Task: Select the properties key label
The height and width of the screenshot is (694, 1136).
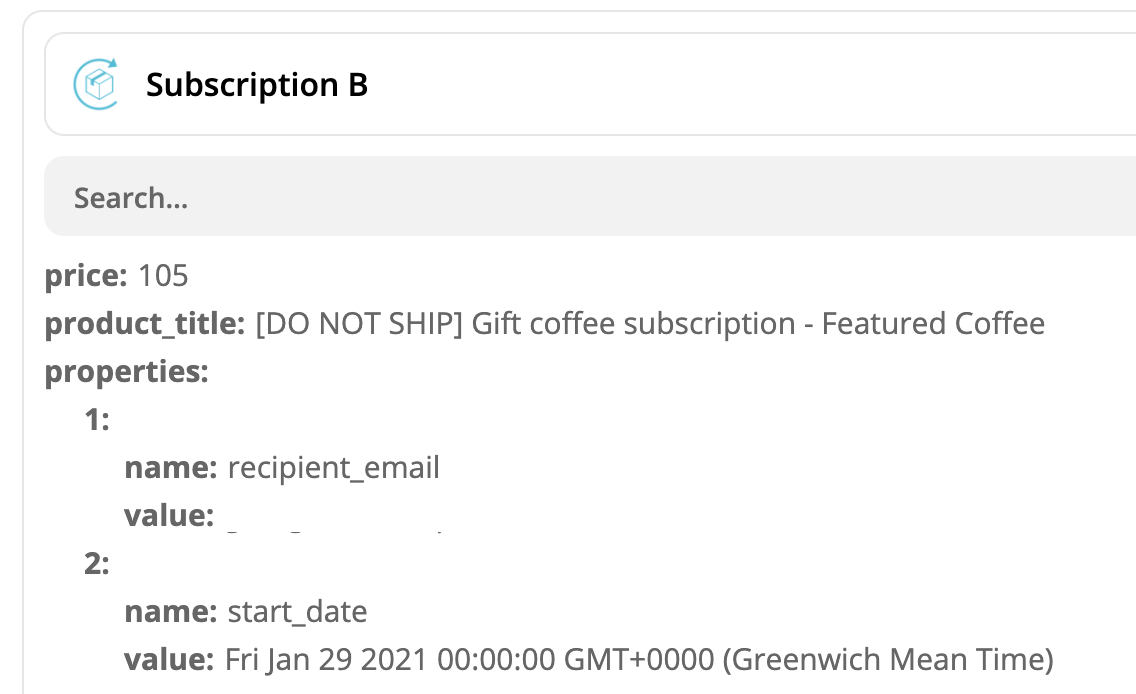Action: pos(127,372)
